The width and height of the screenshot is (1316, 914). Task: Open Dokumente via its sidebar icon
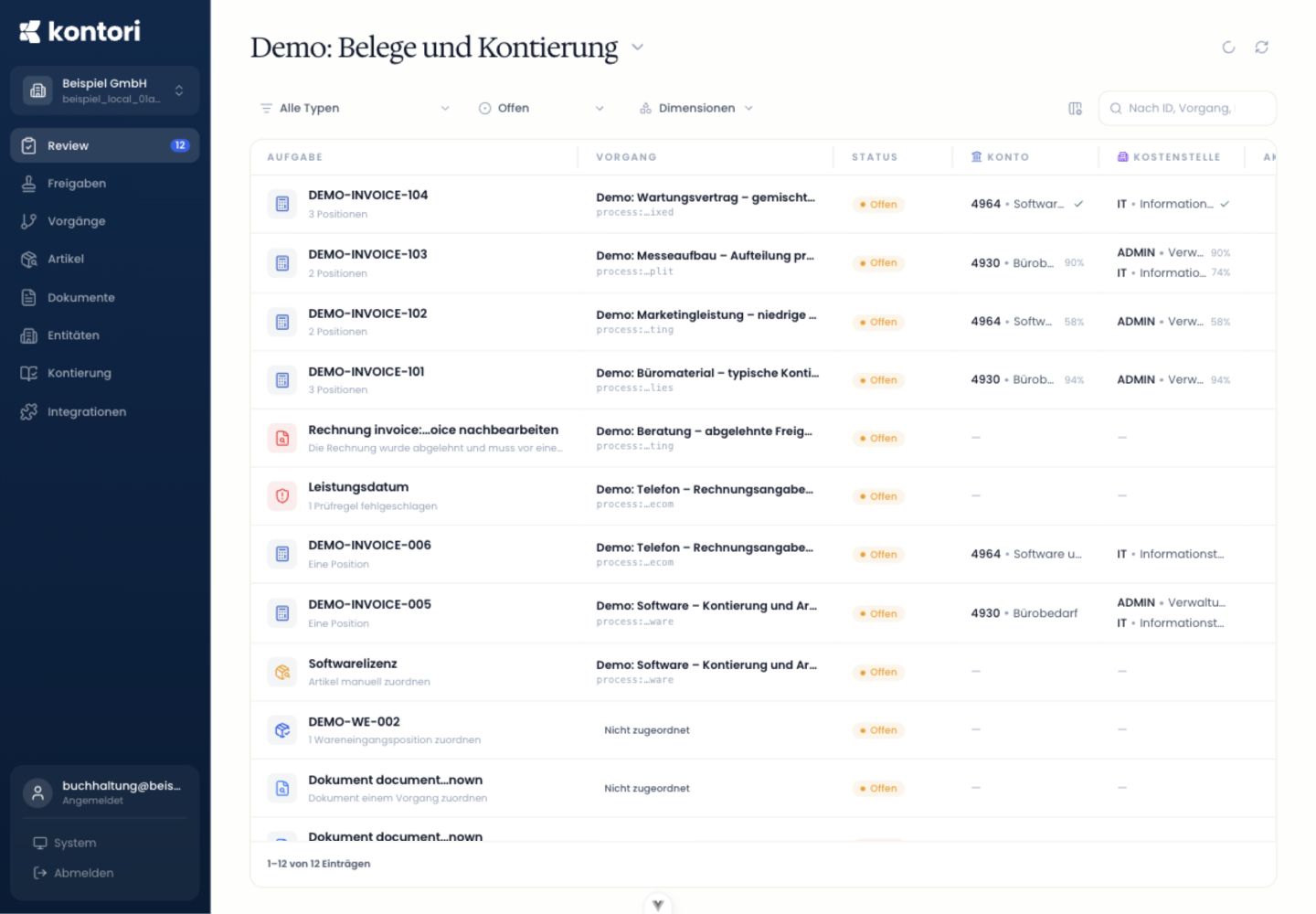28,298
